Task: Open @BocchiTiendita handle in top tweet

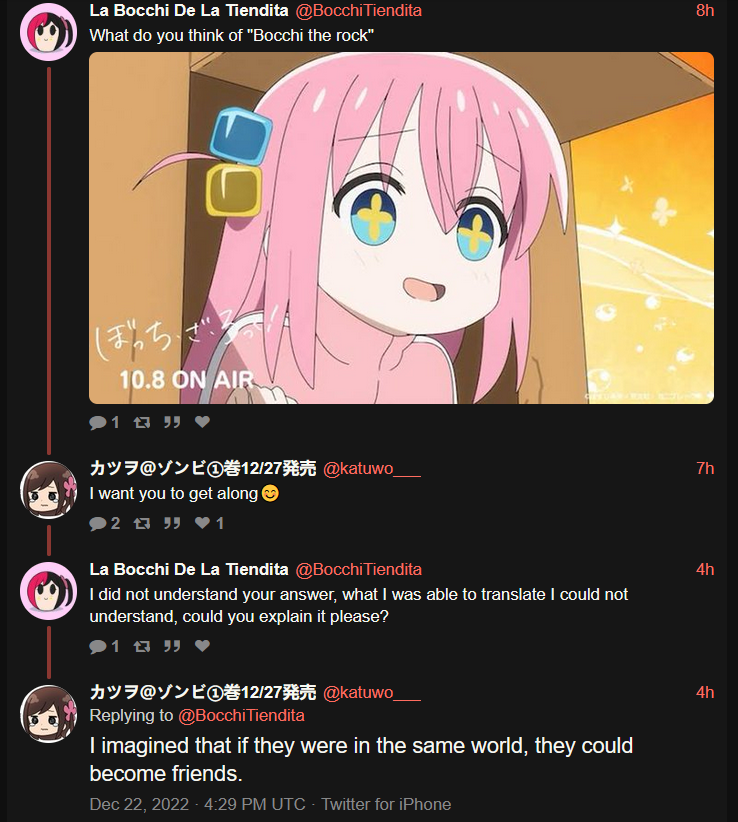Action: pos(359,10)
